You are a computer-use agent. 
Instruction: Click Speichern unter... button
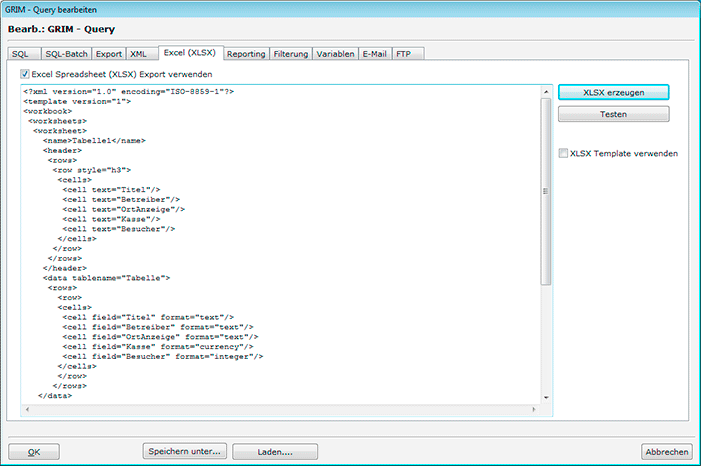pyautogui.click(x=184, y=451)
